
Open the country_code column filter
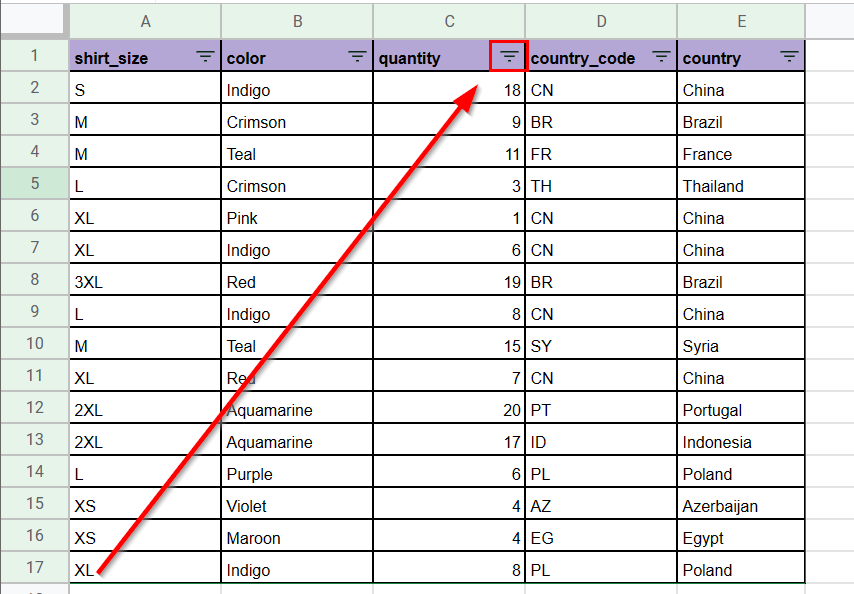pyautogui.click(x=661, y=56)
